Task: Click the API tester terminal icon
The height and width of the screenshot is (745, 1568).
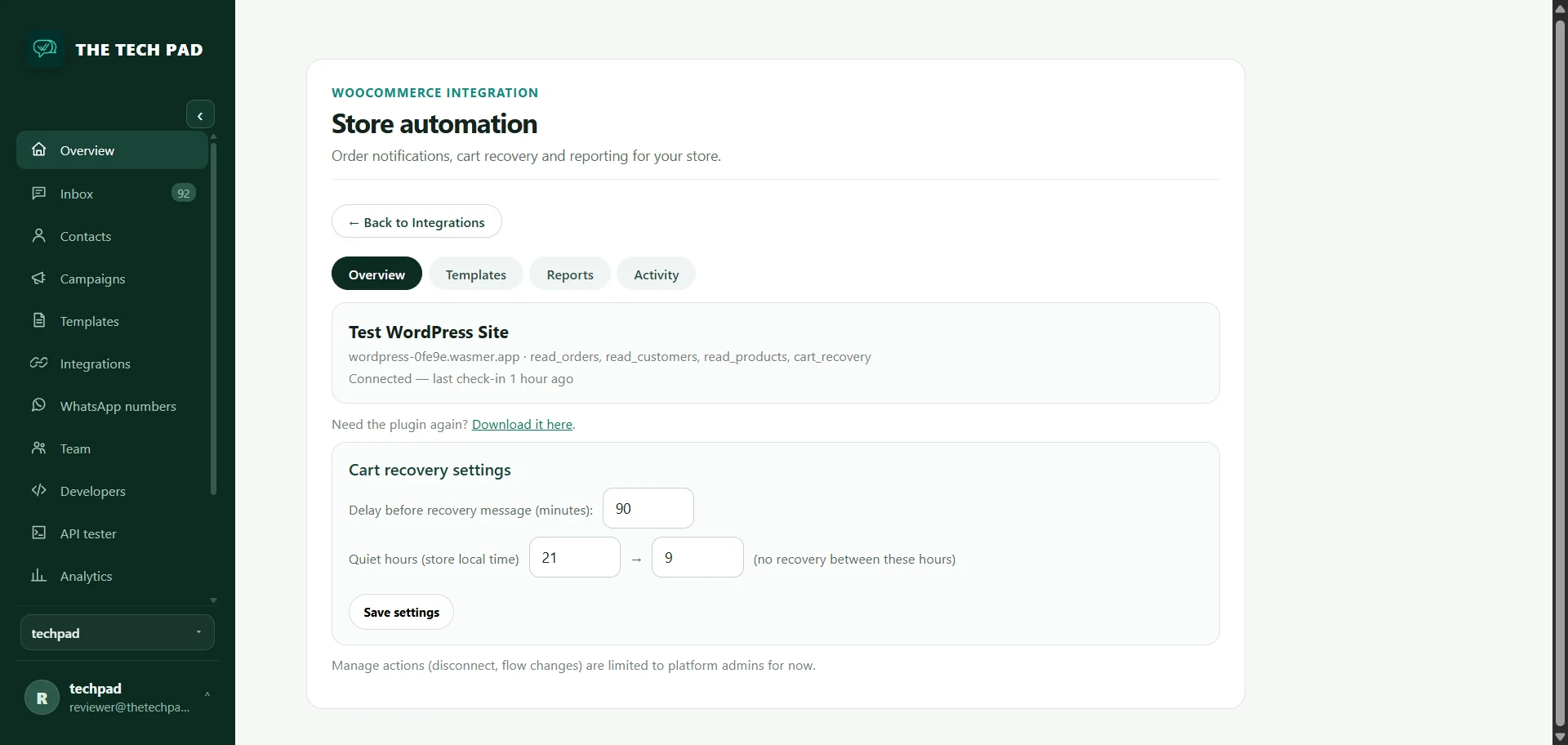Action: coord(38,533)
